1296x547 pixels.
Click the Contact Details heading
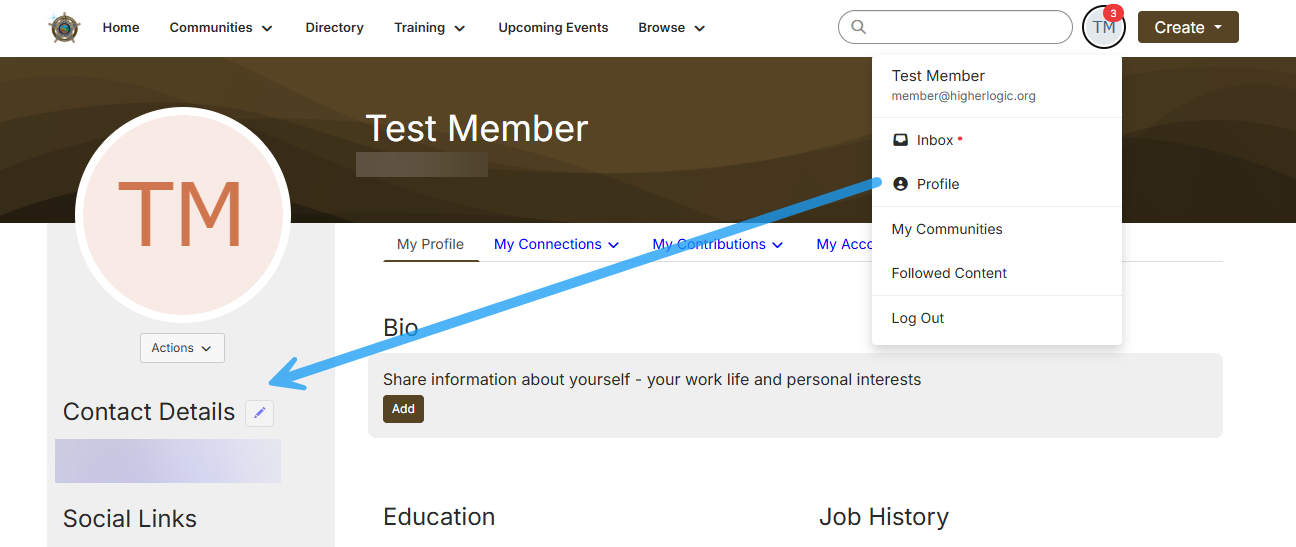click(x=149, y=412)
